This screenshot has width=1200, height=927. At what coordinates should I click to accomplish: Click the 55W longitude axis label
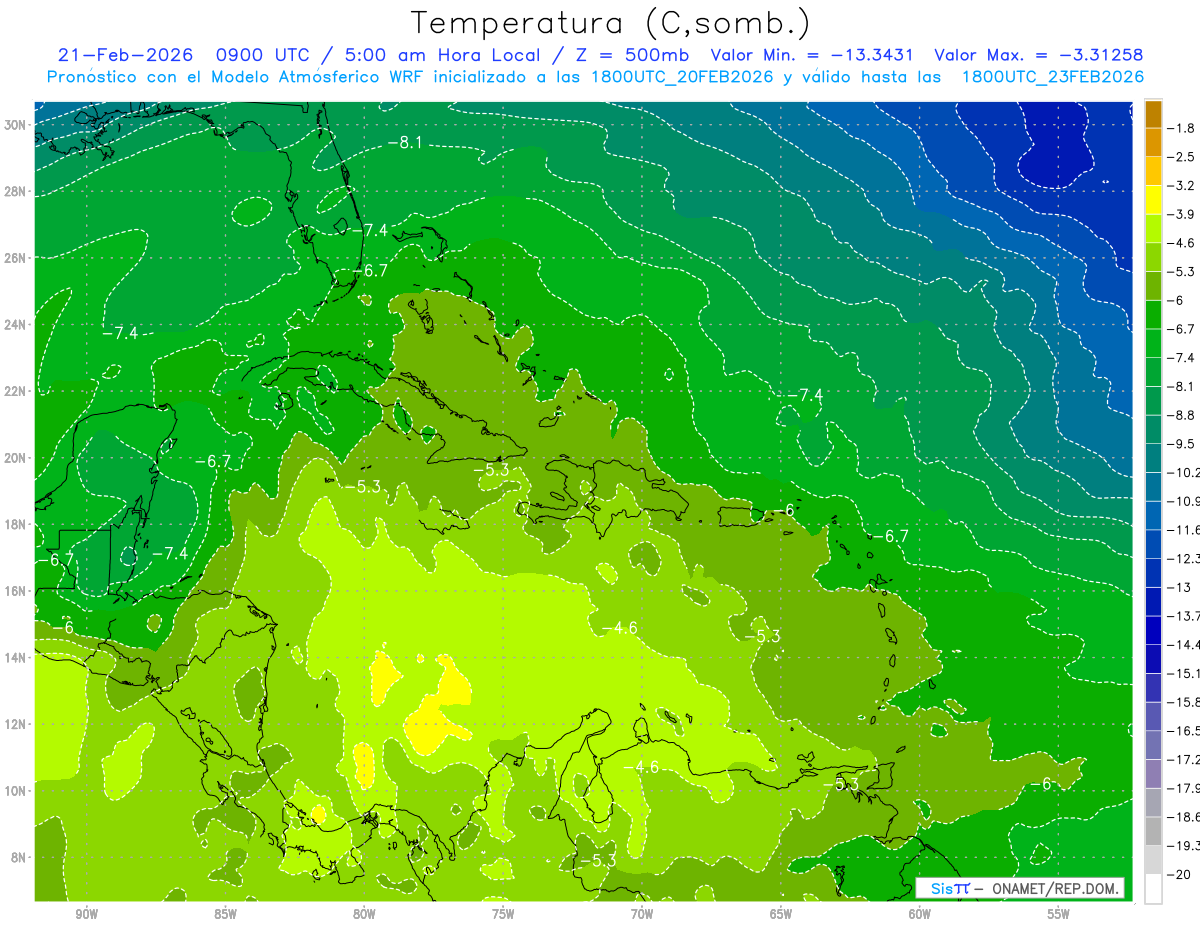click(1059, 914)
